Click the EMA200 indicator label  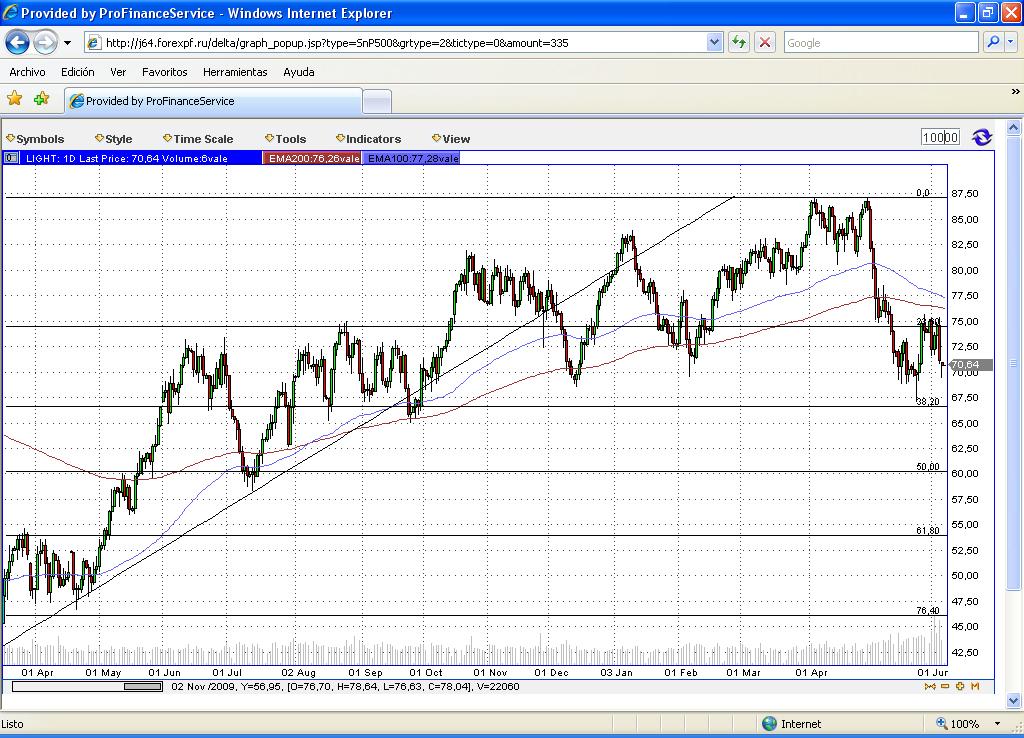pos(312,158)
